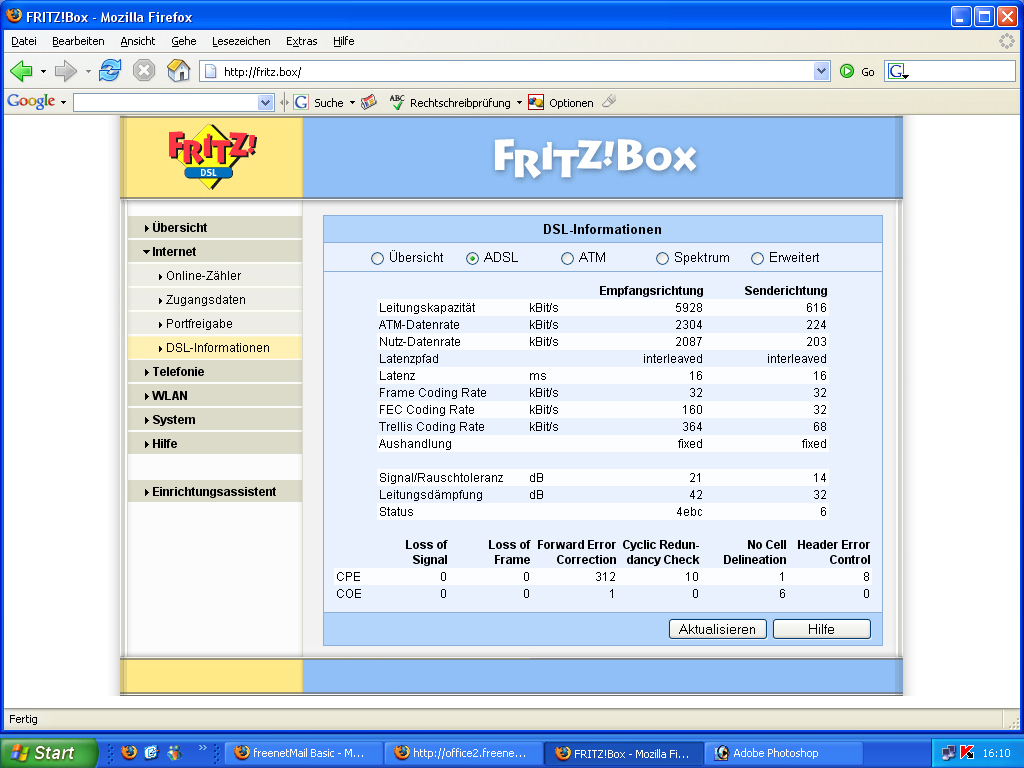The width and height of the screenshot is (1024, 768).
Task: Click the Google toolbar logo
Action: click(31, 101)
